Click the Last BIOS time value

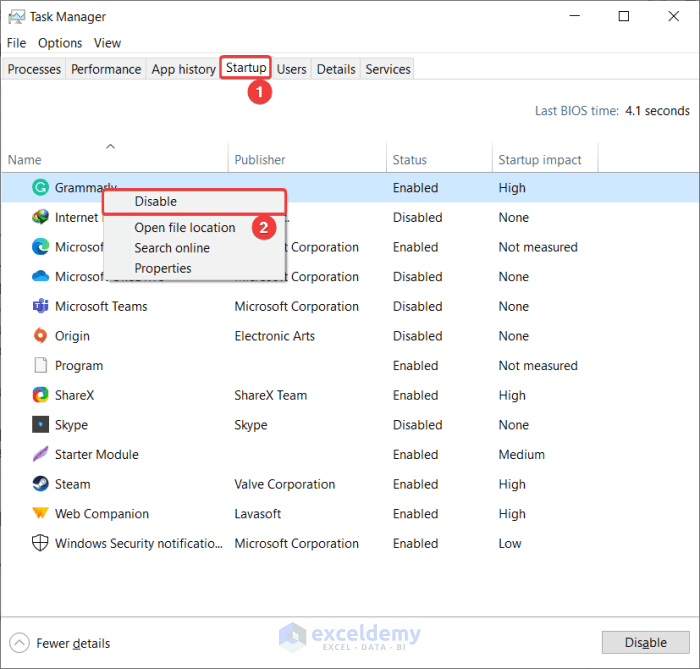pos(657,111)
